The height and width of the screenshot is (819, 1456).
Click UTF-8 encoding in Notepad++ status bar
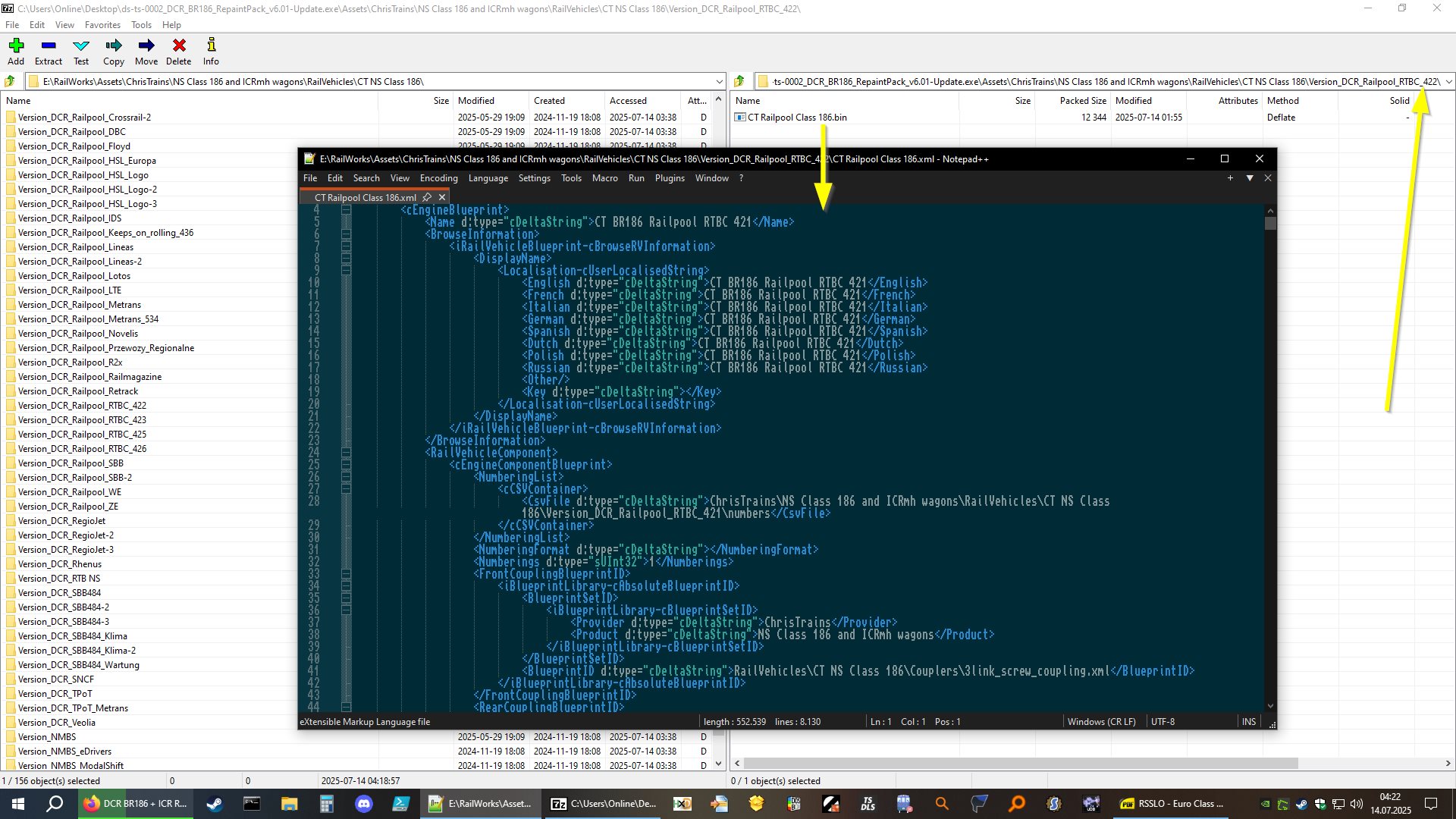coord(1163,722)
